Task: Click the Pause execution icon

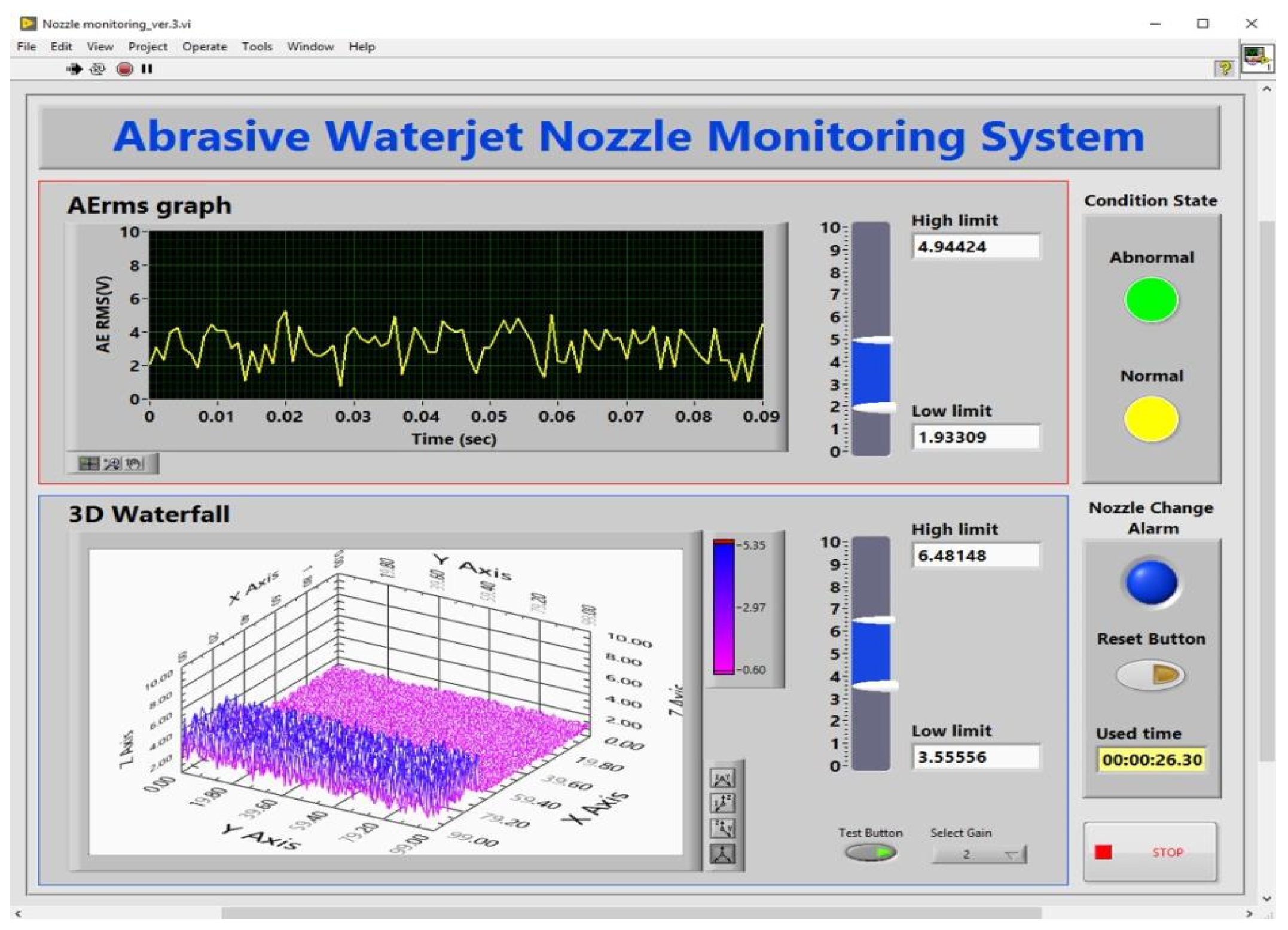Action: pos(147,69)
